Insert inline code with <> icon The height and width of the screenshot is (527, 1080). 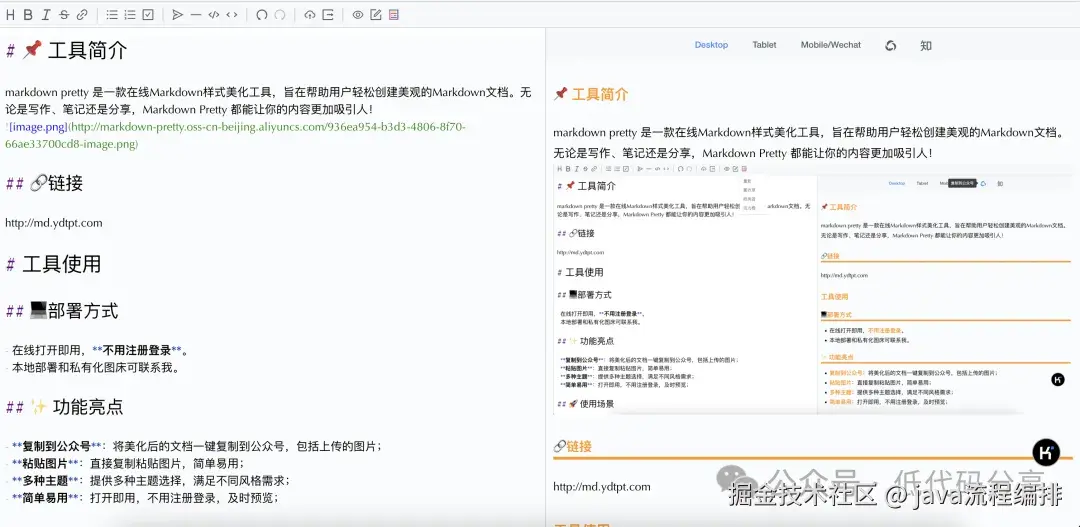[232, 14]
